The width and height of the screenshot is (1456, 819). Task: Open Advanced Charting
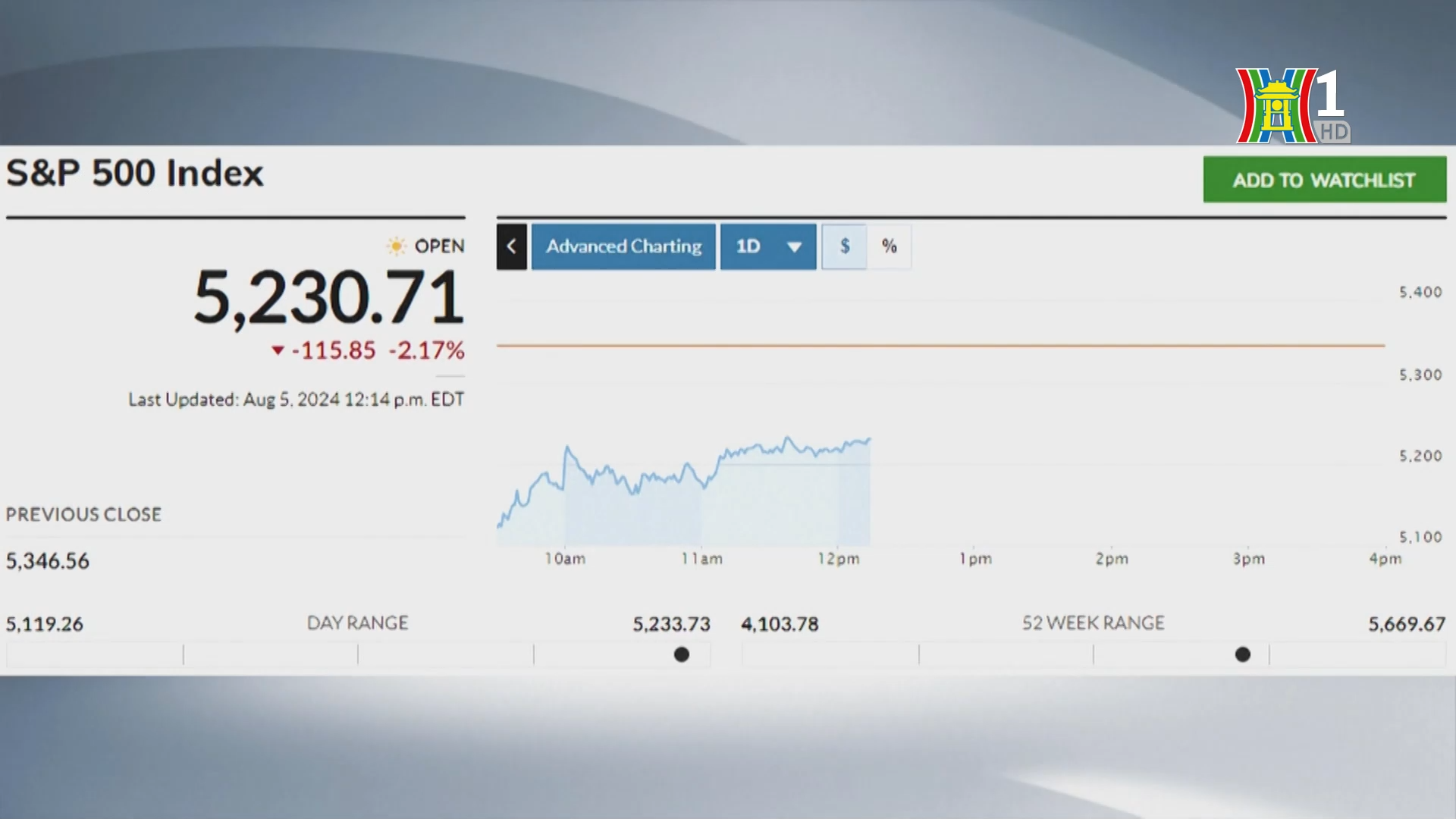pos(623,246)
